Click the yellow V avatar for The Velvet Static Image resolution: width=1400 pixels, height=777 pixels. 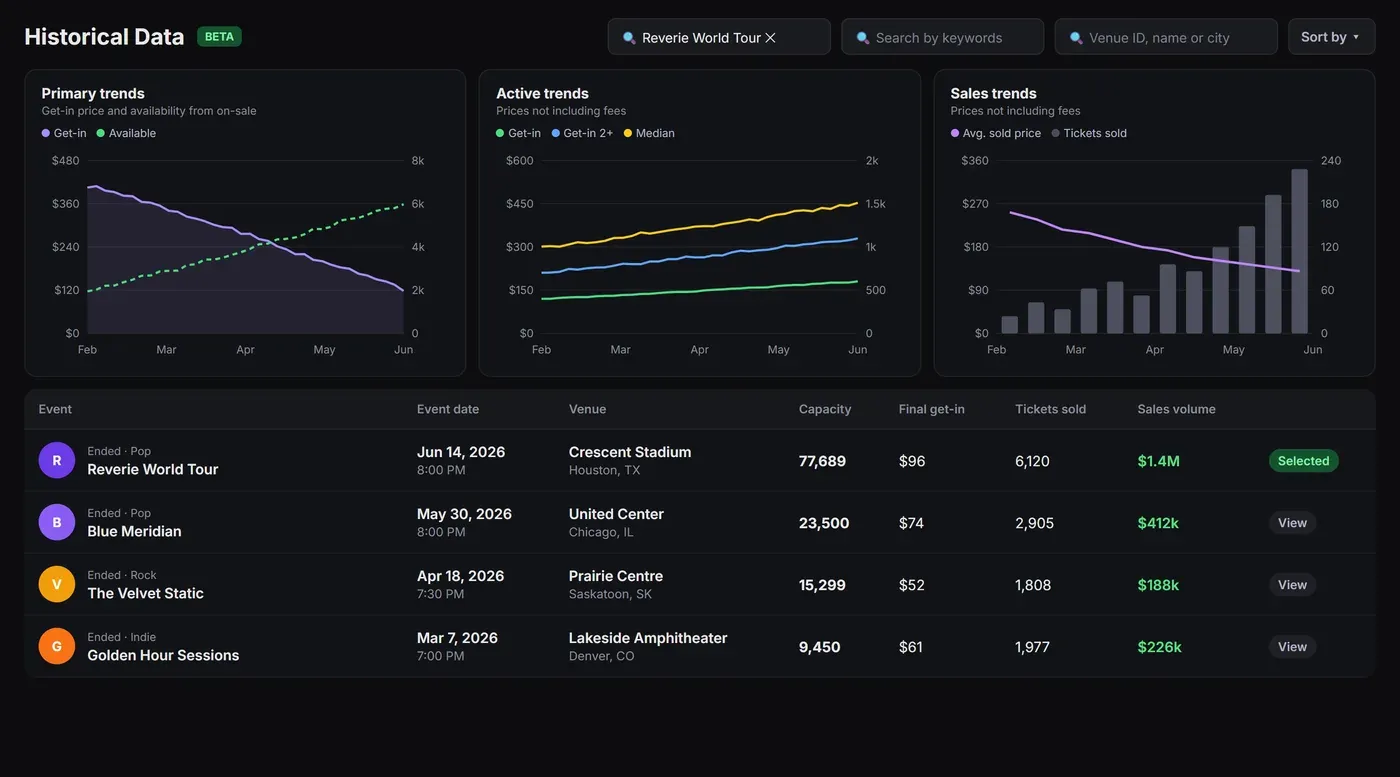click(57, 584)
